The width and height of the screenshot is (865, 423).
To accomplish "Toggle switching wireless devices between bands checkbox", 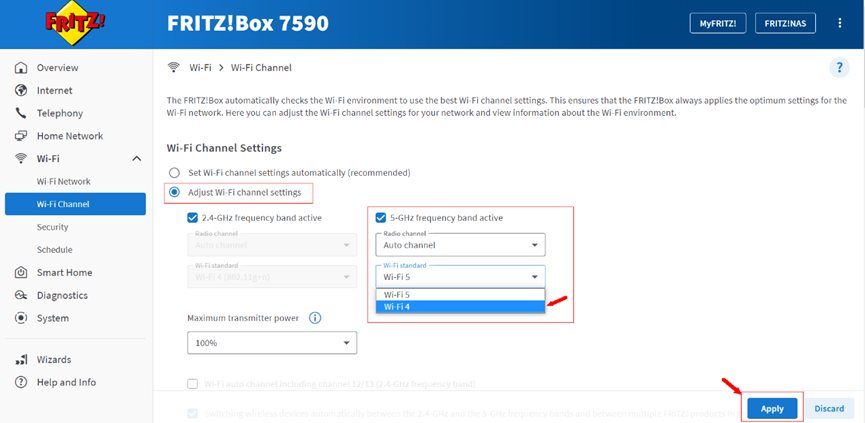I will tap(193, 413).
